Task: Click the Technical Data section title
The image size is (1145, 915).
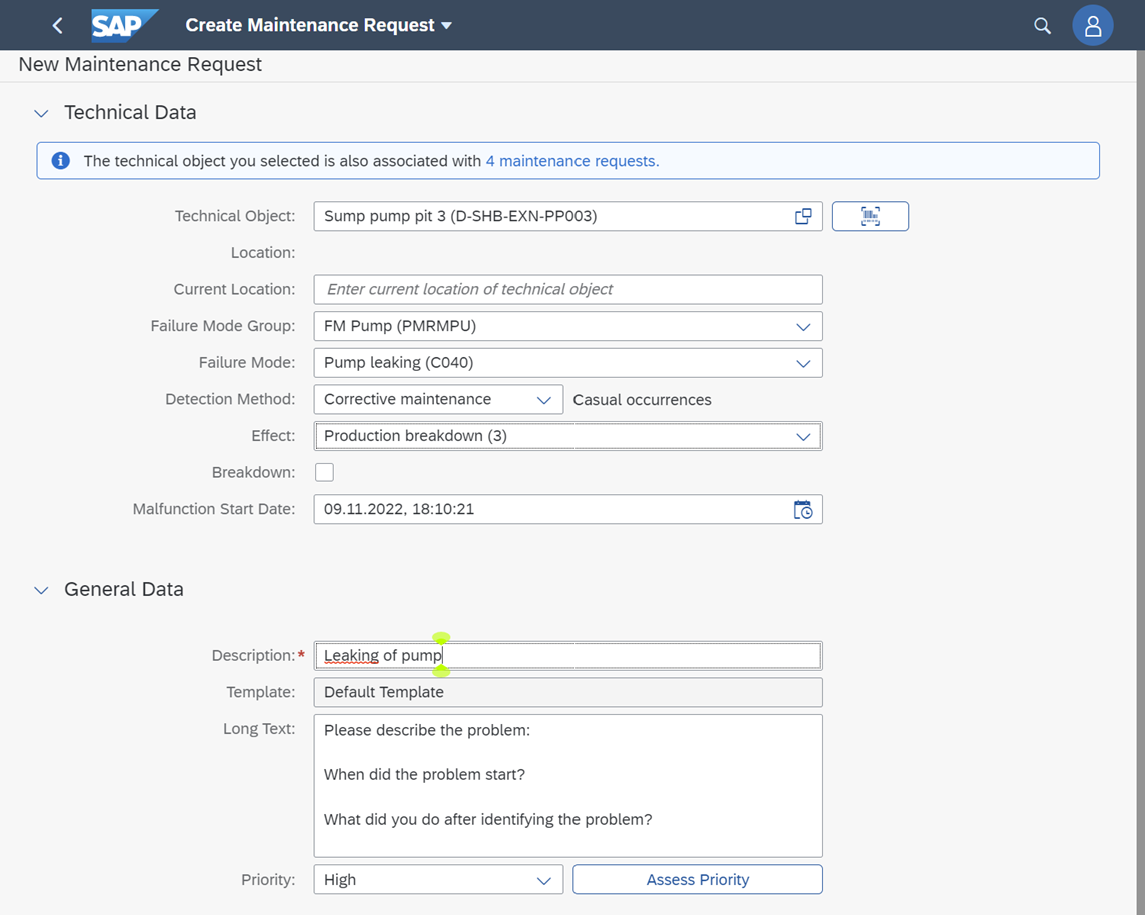Action: pyautogui.click(x=130, y=112)
